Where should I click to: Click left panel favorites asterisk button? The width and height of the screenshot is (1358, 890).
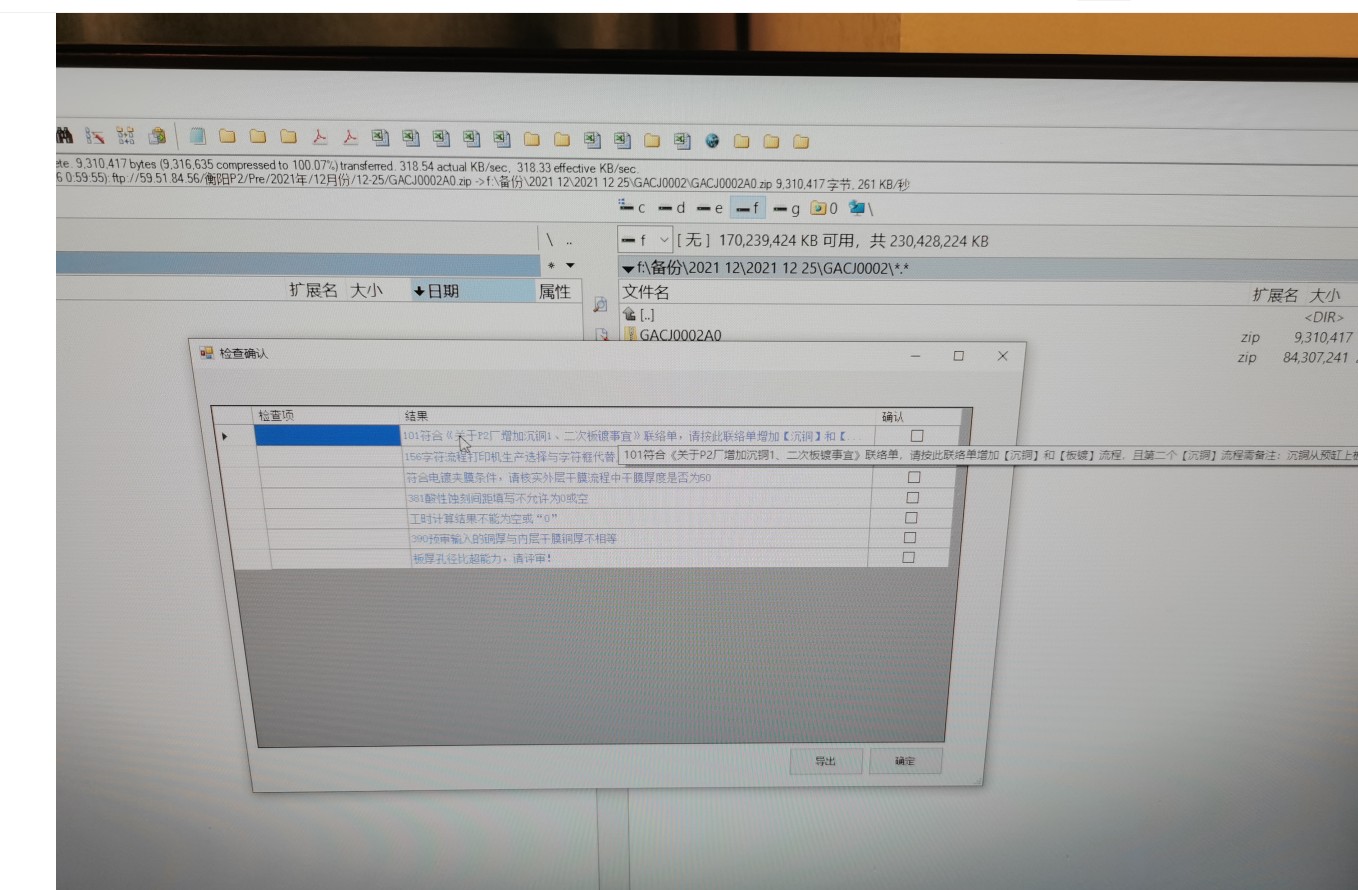click(551, 266)
